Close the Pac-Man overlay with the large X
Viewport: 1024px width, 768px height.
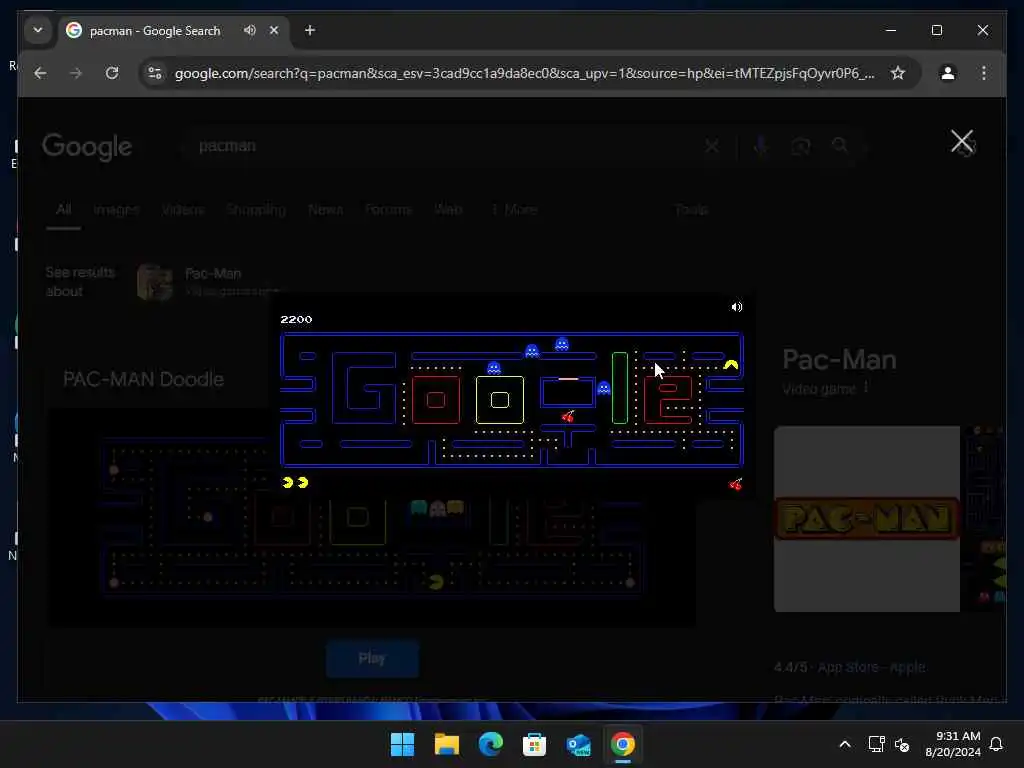(962, 141)
